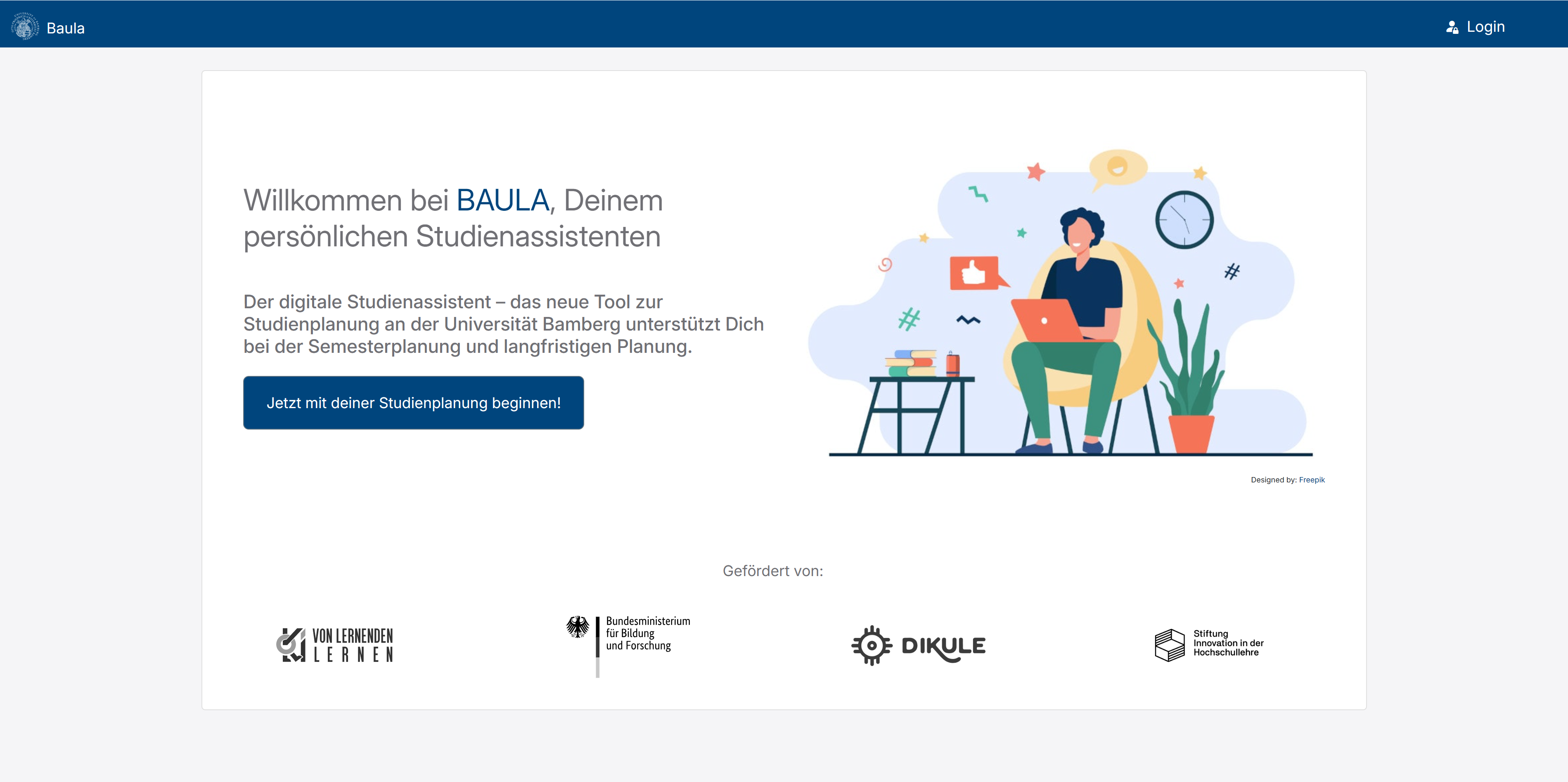Select Baula in the navigation bar
The image size is (1568, 782).
click(x=65, y=27)
